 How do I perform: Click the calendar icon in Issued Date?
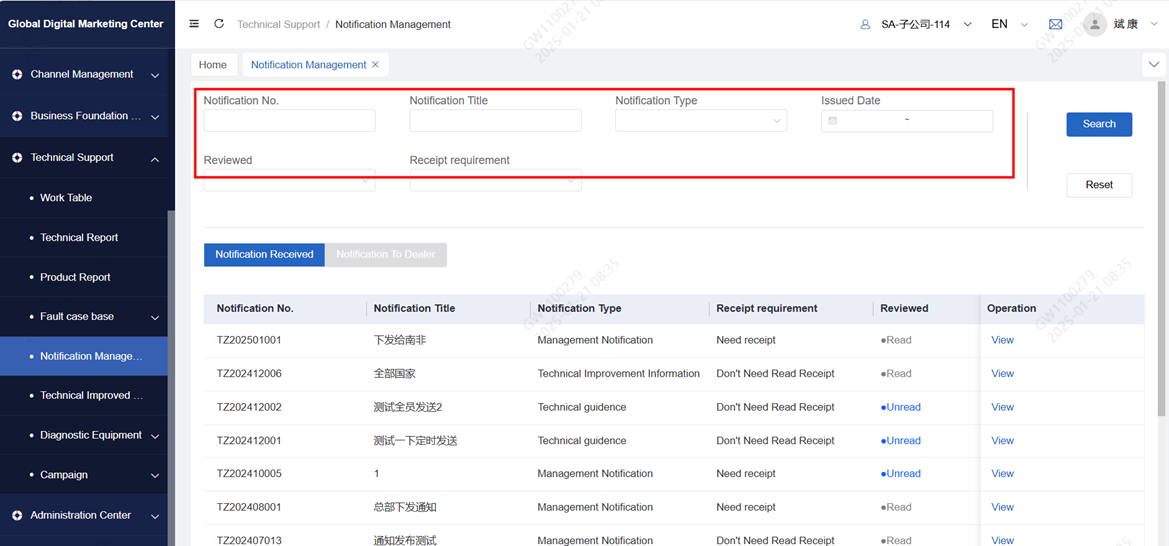[x=832, y=121]
